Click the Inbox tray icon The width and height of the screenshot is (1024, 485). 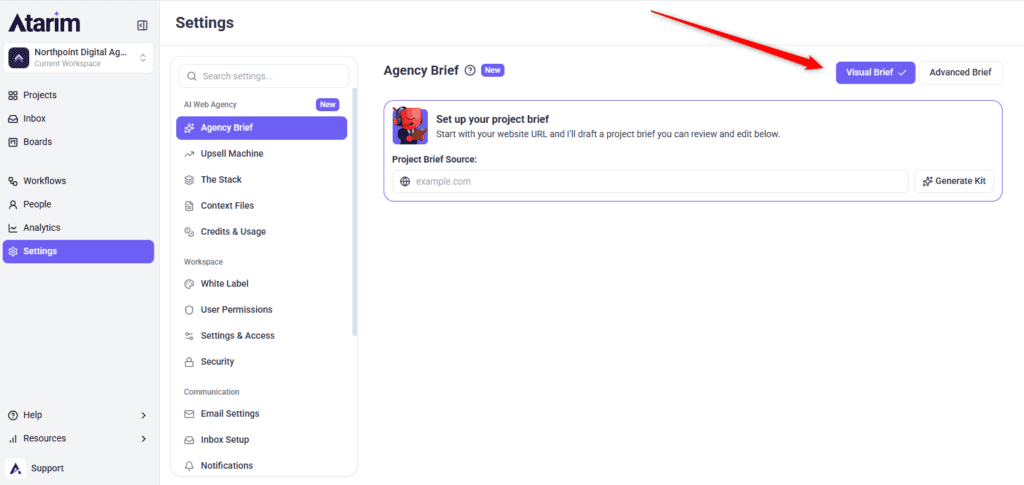pos(12,119)
